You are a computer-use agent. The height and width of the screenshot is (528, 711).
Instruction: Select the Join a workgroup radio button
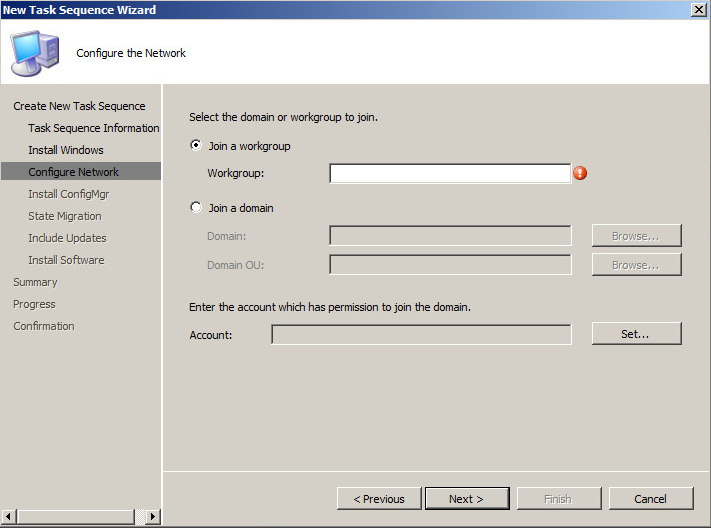point(196,146)
